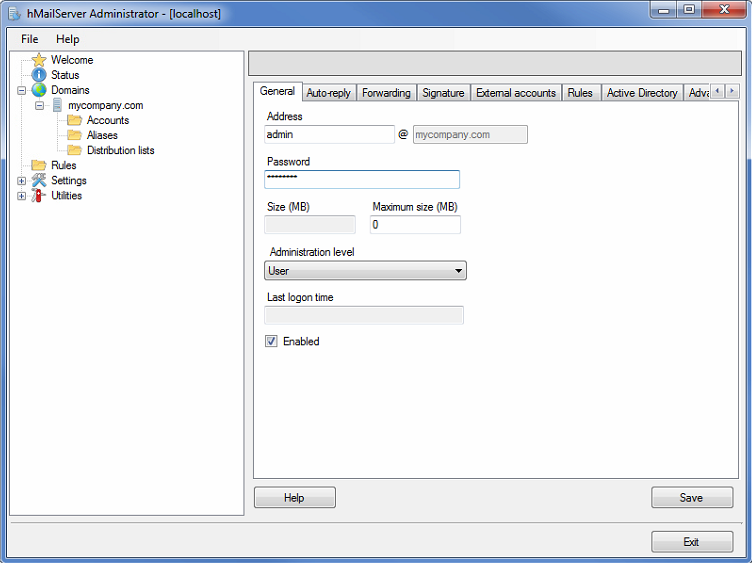This screenshot has height=563, width=752.
Task: Switch to the partially visible Advanced tab
Action: click(x=697, y=93)
